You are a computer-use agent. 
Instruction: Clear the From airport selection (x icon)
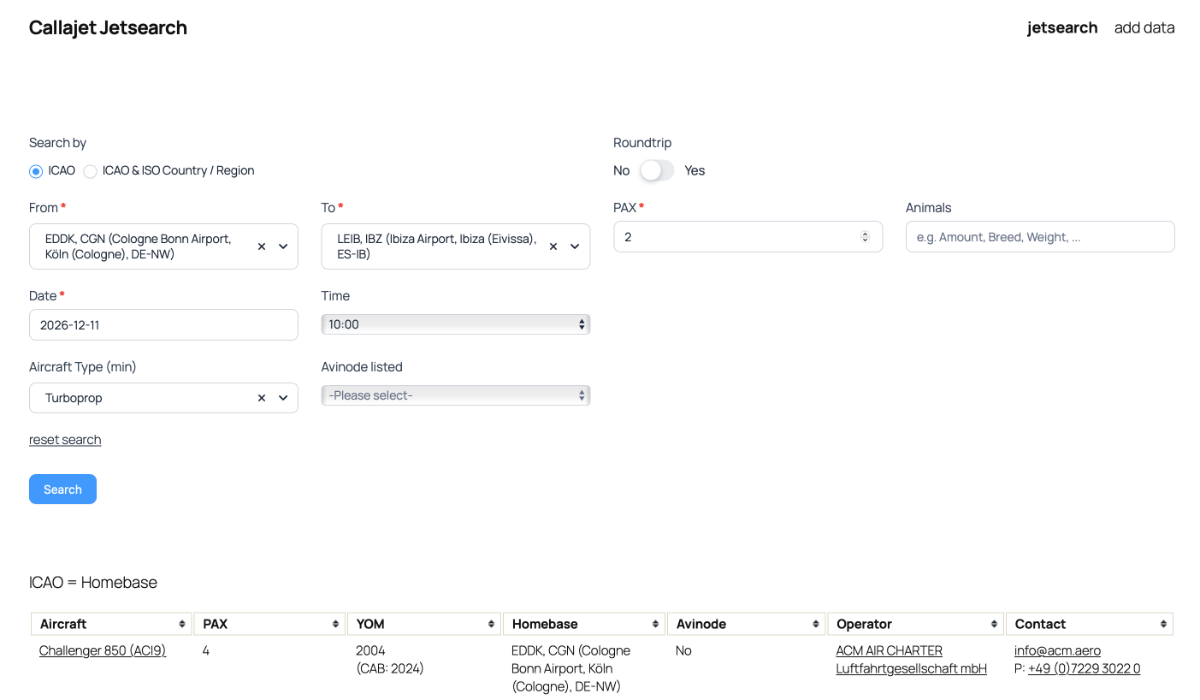(261, 247)
